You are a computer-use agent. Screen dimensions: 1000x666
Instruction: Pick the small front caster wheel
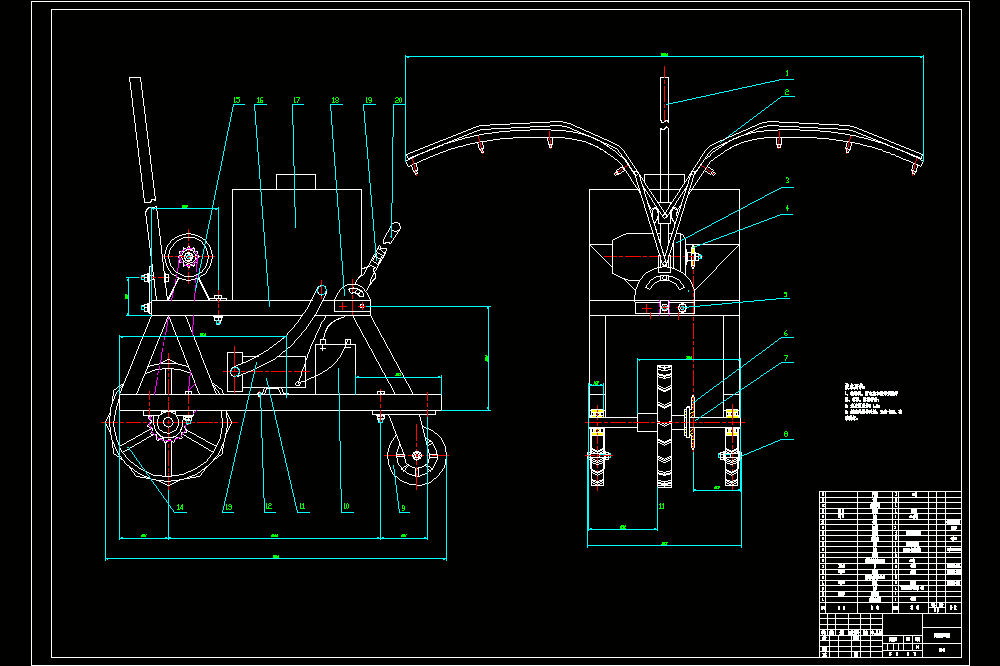click(416, 455)
